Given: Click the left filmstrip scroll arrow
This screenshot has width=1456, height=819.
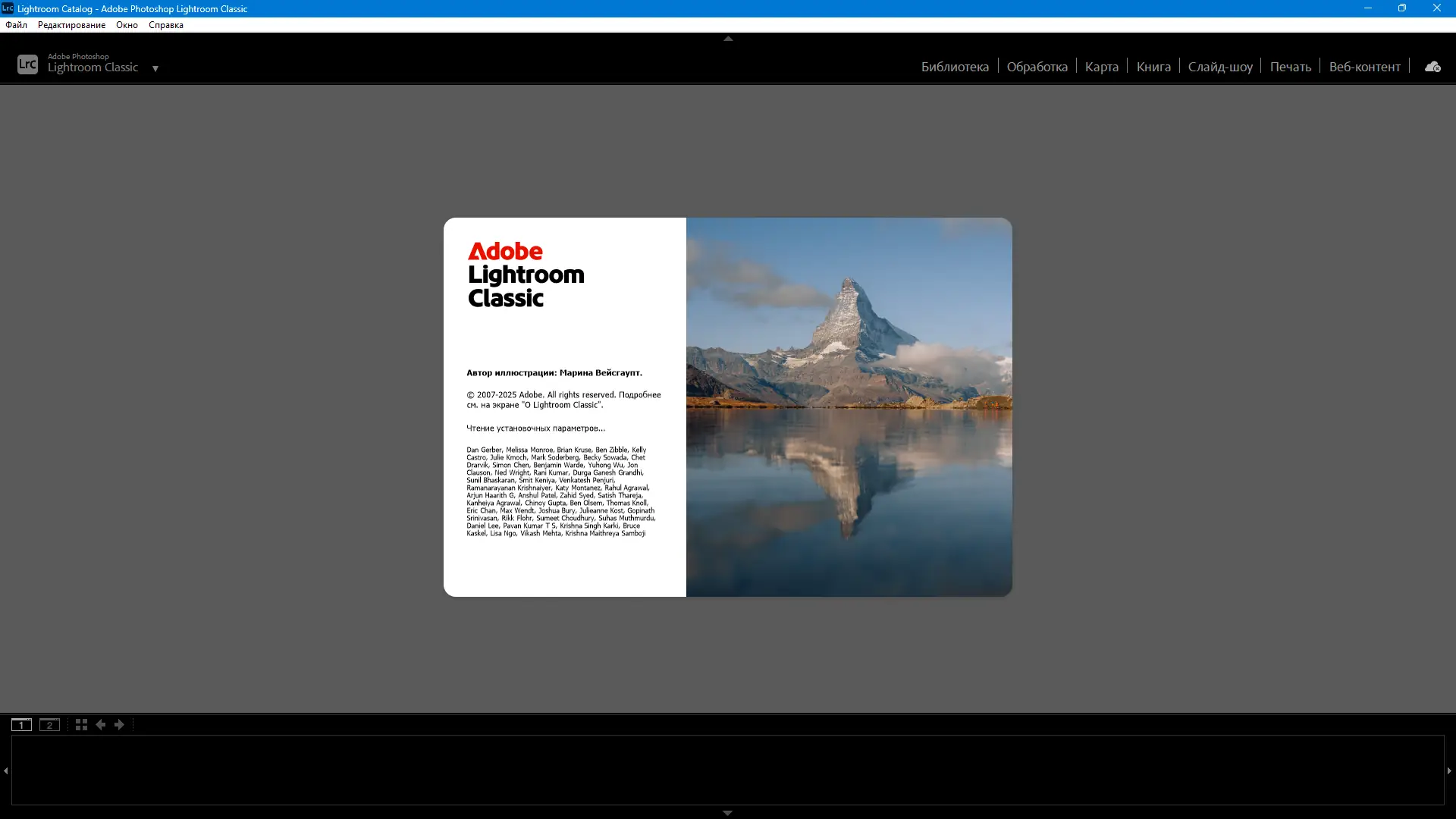Looking at the screenshot, I should click(5, 770).
